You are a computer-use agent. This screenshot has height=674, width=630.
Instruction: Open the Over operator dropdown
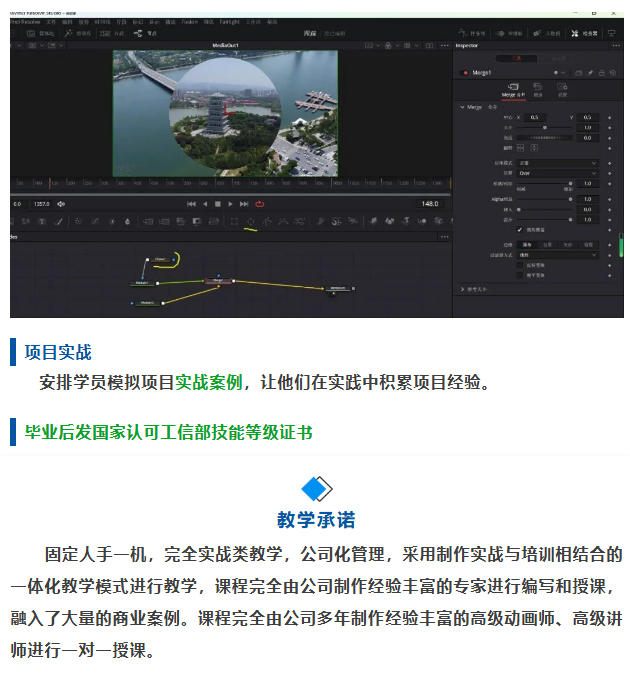click(557, 172)
